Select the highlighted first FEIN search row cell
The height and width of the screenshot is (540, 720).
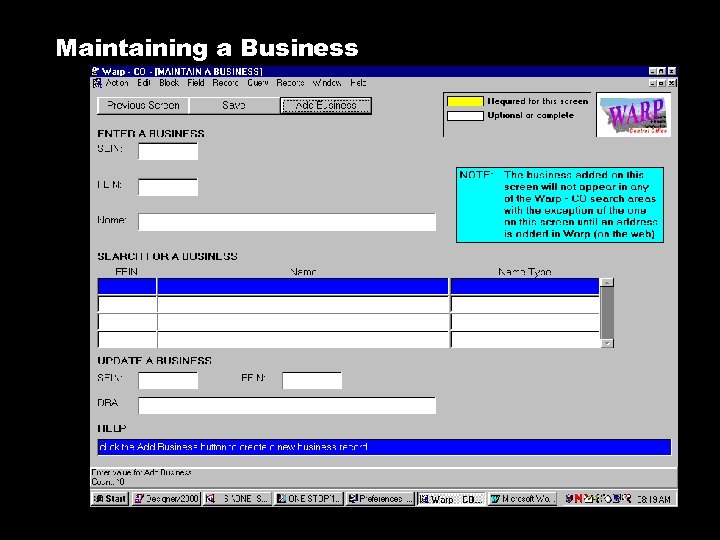pos(127,287)
